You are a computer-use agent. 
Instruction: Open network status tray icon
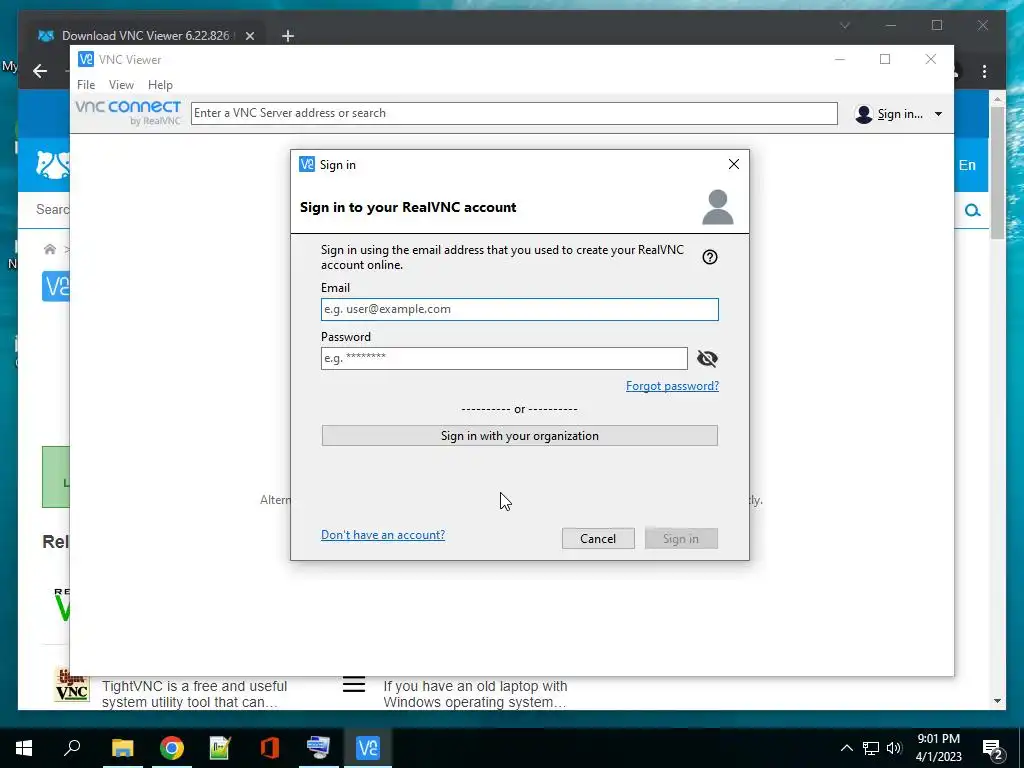[x=871, y=748]
